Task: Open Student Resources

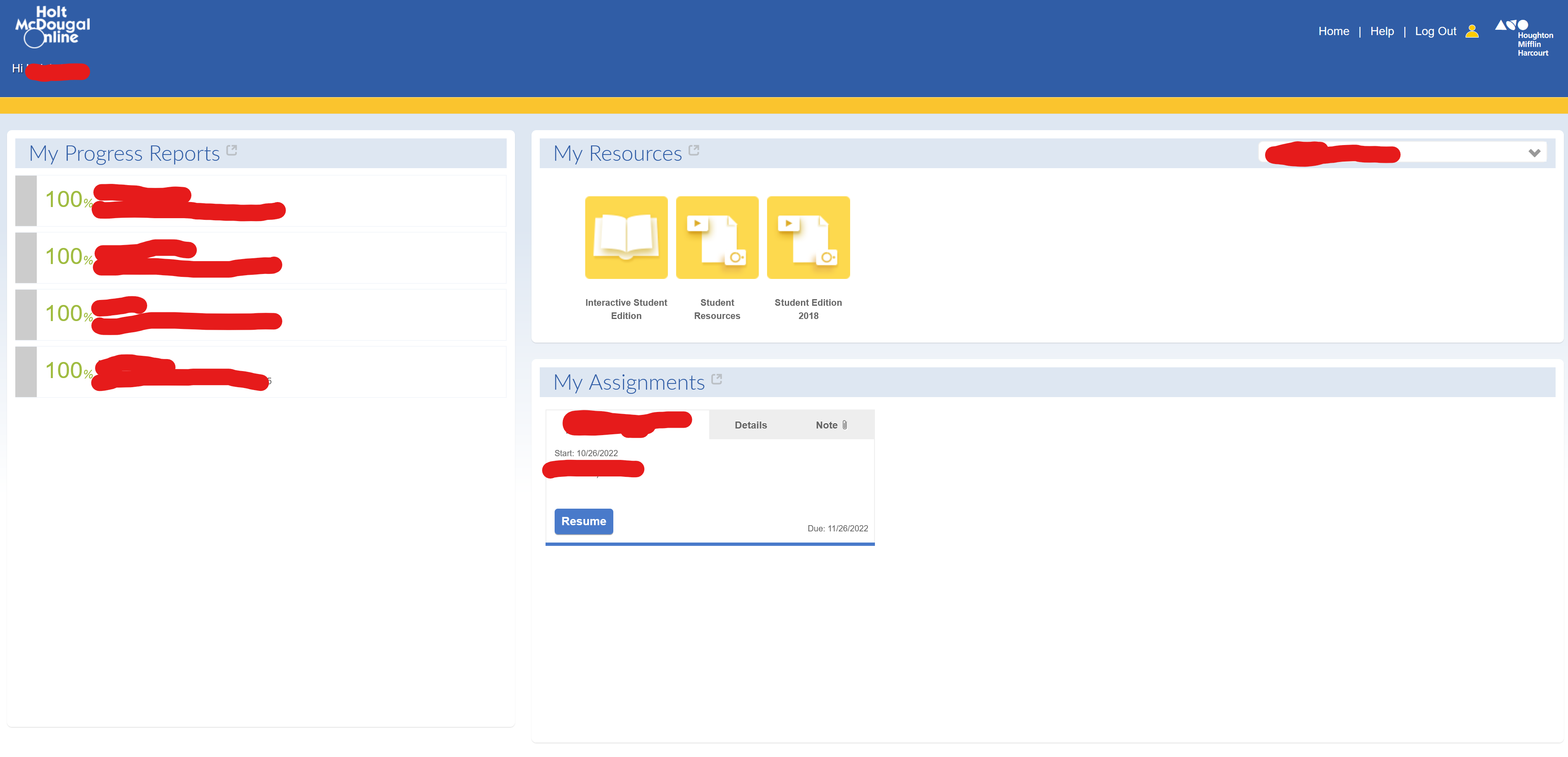Action: click(717, 237)
